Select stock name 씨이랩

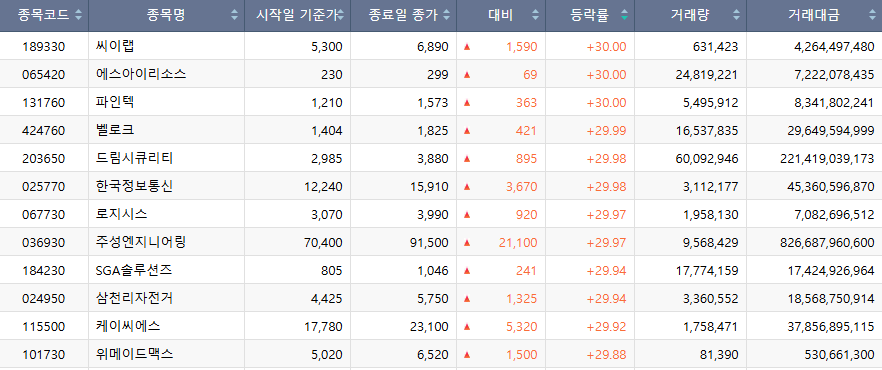click(x=115, y=46)
